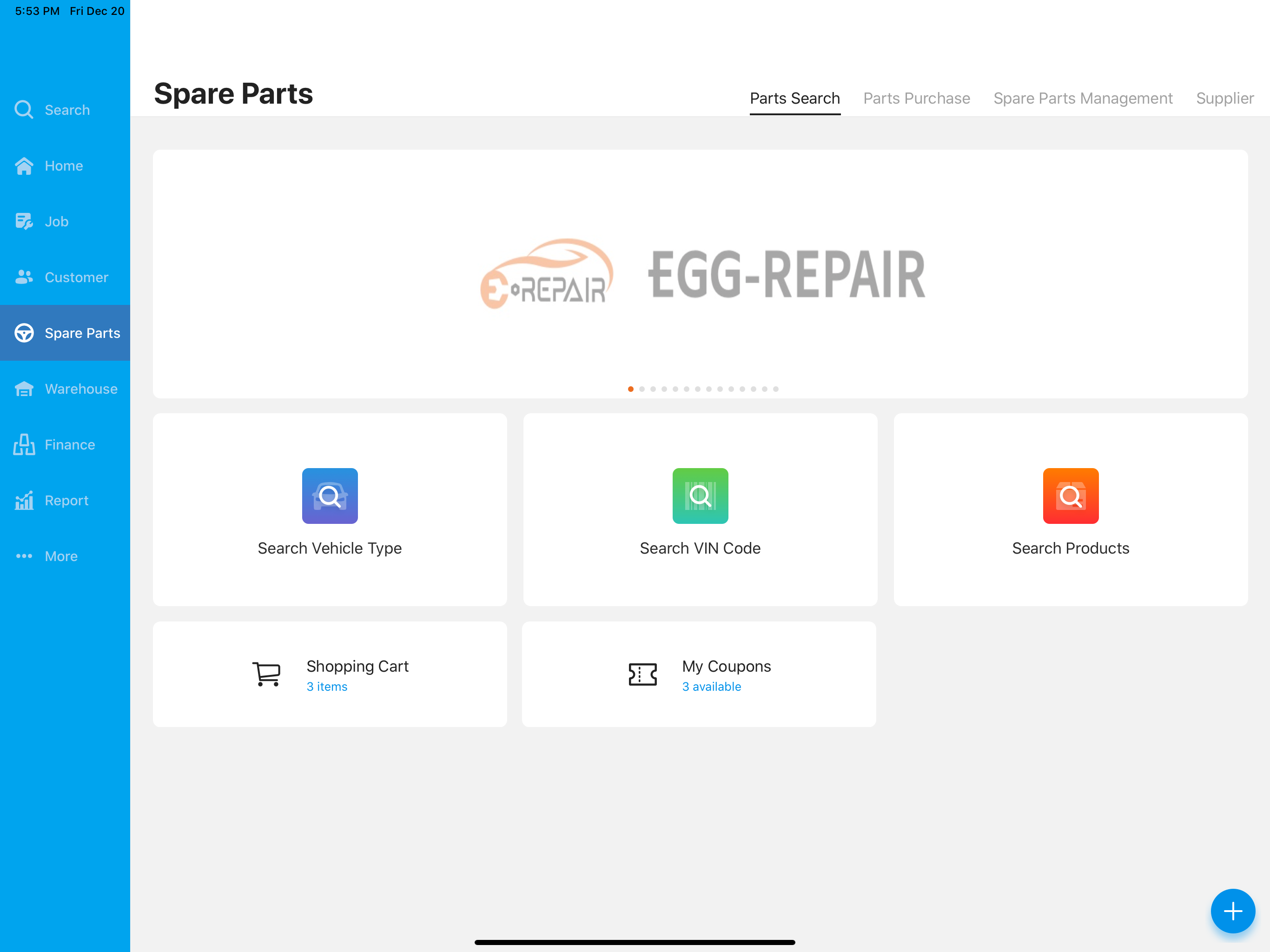Select the second banner carousel dot
Image resolution: width=1270 pixels, height=952 pixels.
click(642, 389)
